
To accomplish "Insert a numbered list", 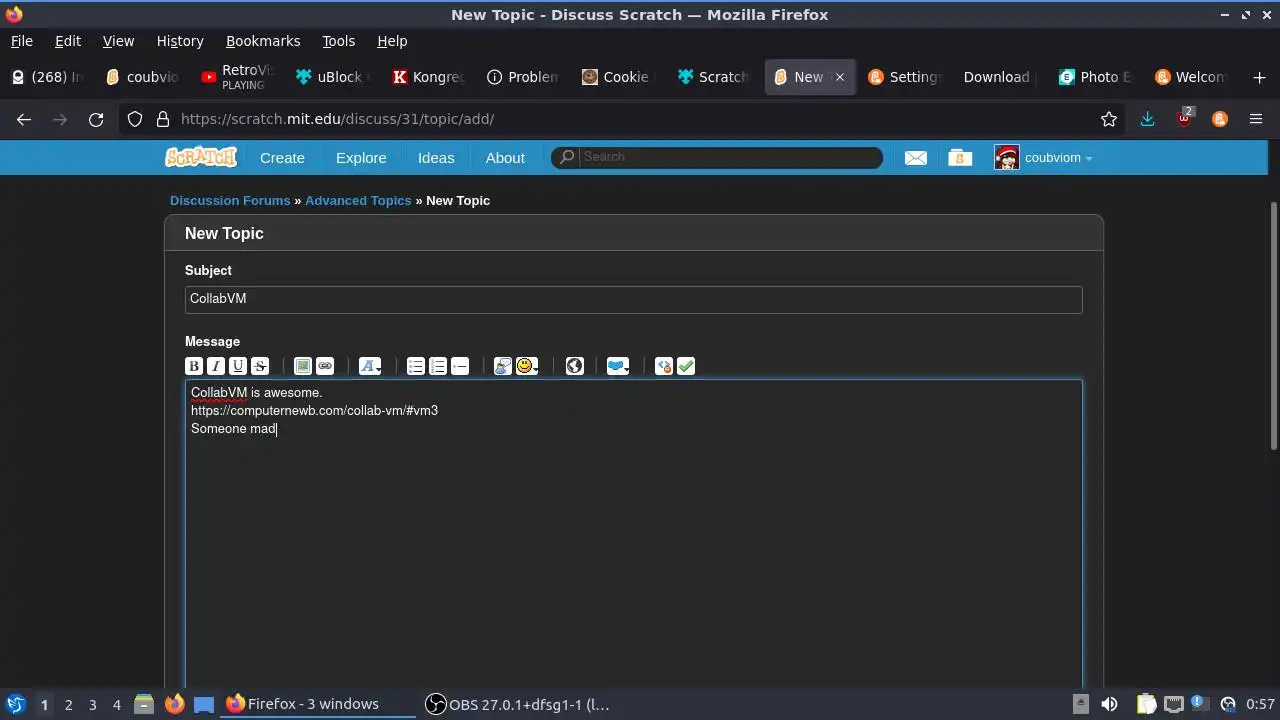I will click(x=438, y=366).
